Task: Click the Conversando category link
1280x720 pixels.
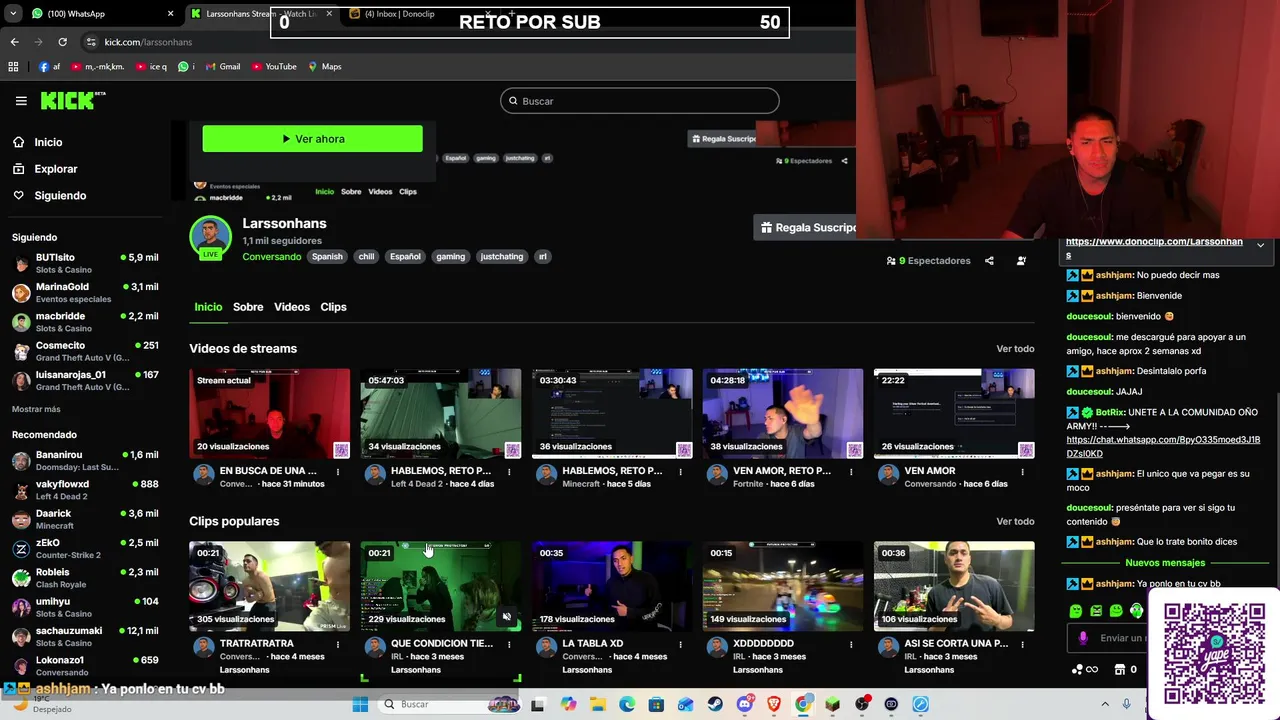Action: click(271, 256)
